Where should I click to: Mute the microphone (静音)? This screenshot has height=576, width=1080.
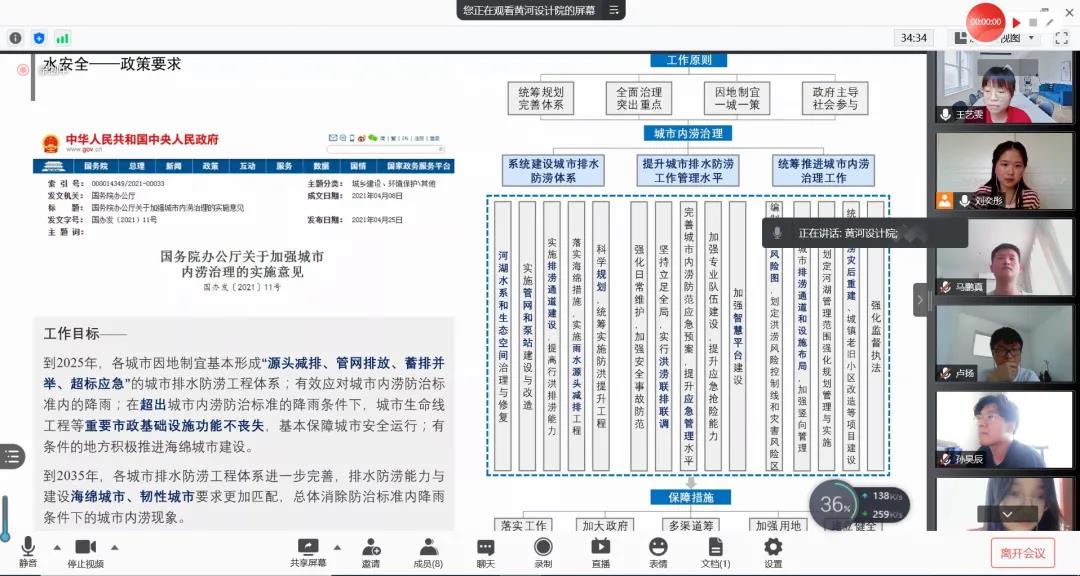tap(28, 552)
